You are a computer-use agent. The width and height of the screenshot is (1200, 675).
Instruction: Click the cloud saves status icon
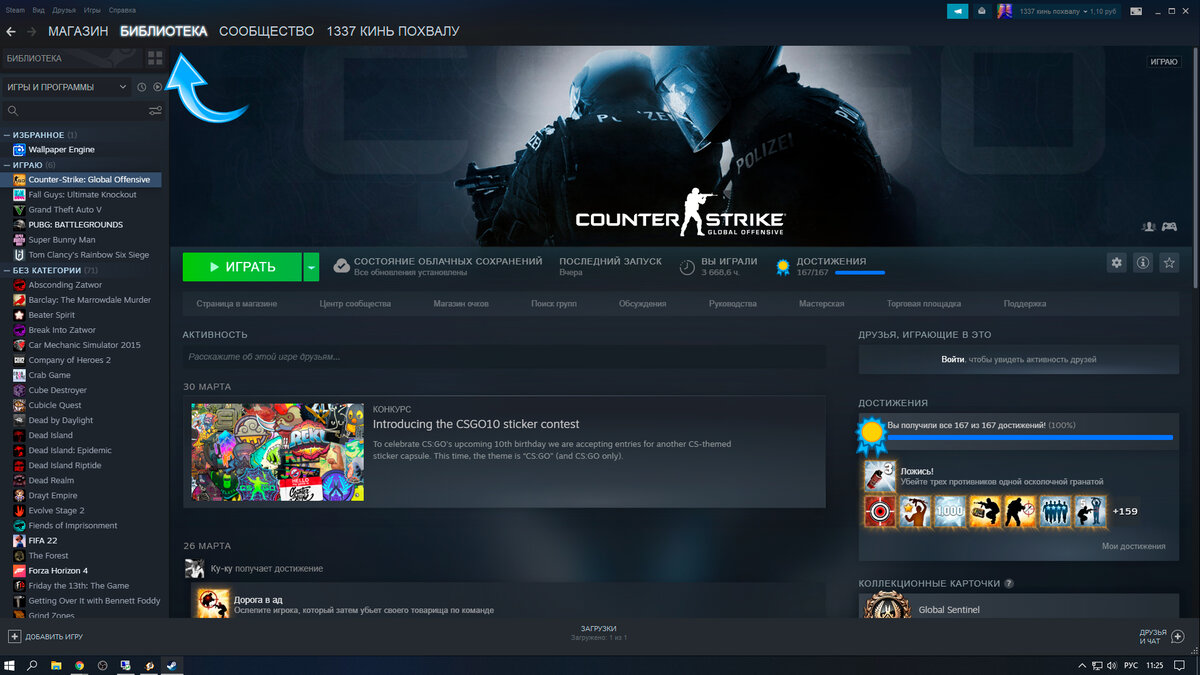(x=341, y=266)
